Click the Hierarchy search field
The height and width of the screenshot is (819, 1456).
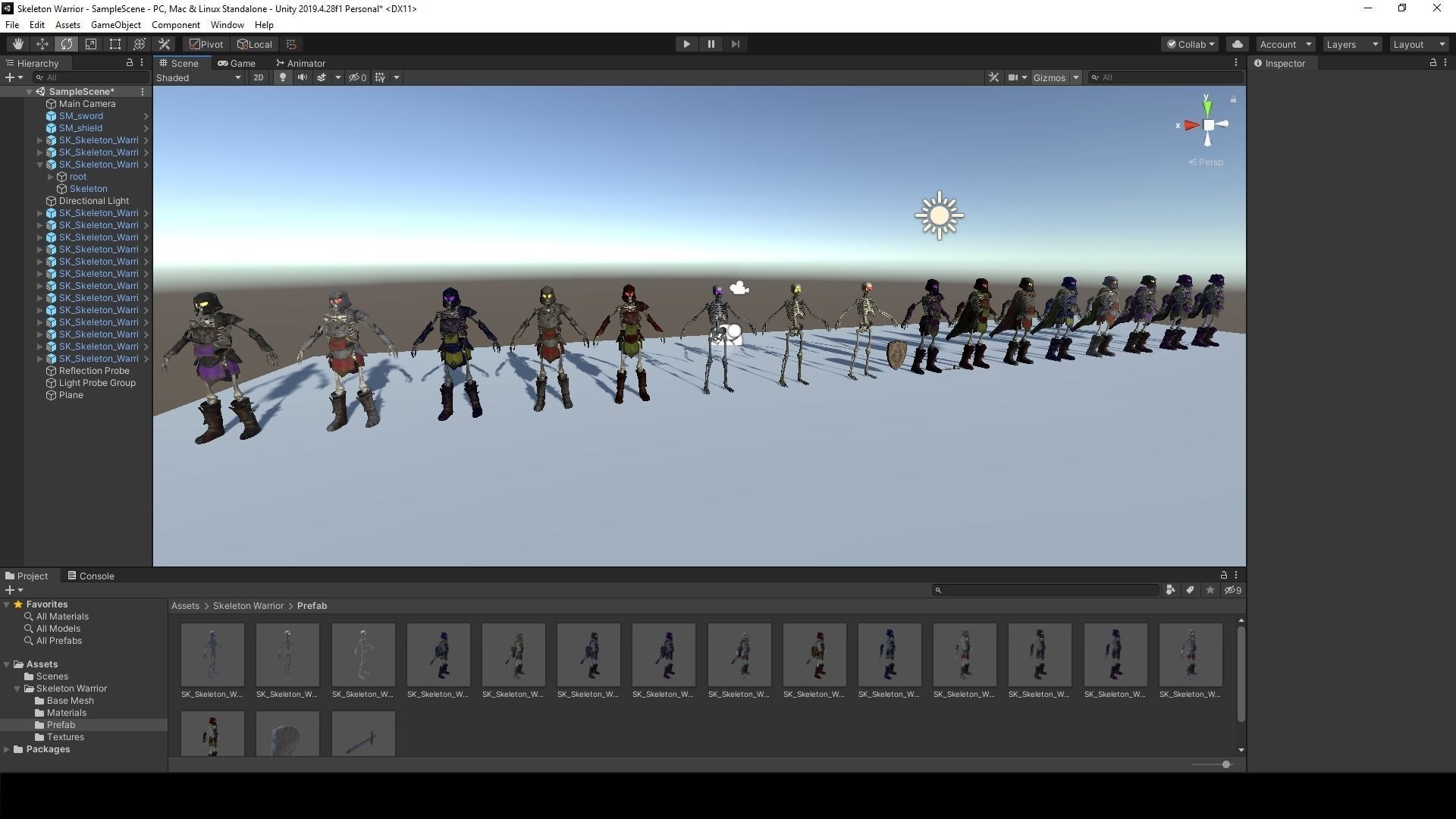pos(91,77)
